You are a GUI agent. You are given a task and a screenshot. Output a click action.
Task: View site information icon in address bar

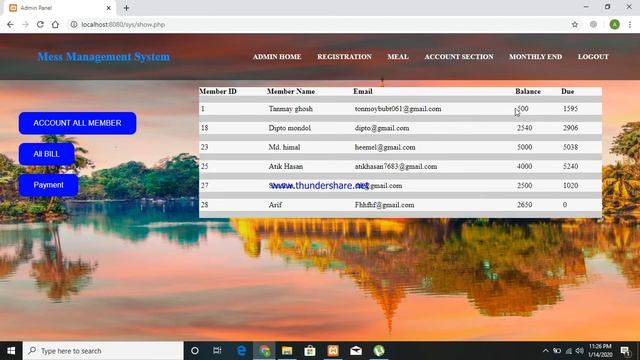[x=74, y=24]
